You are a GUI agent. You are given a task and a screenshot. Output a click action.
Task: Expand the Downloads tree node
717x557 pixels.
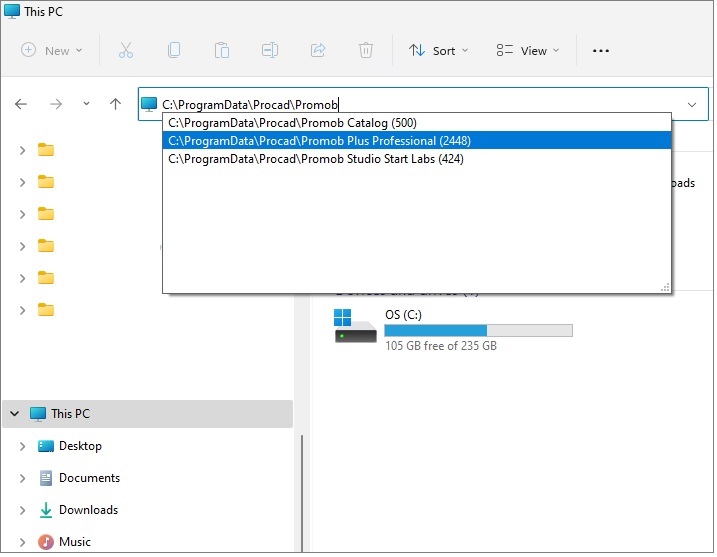pyautogui.click(x=22, y=511)
